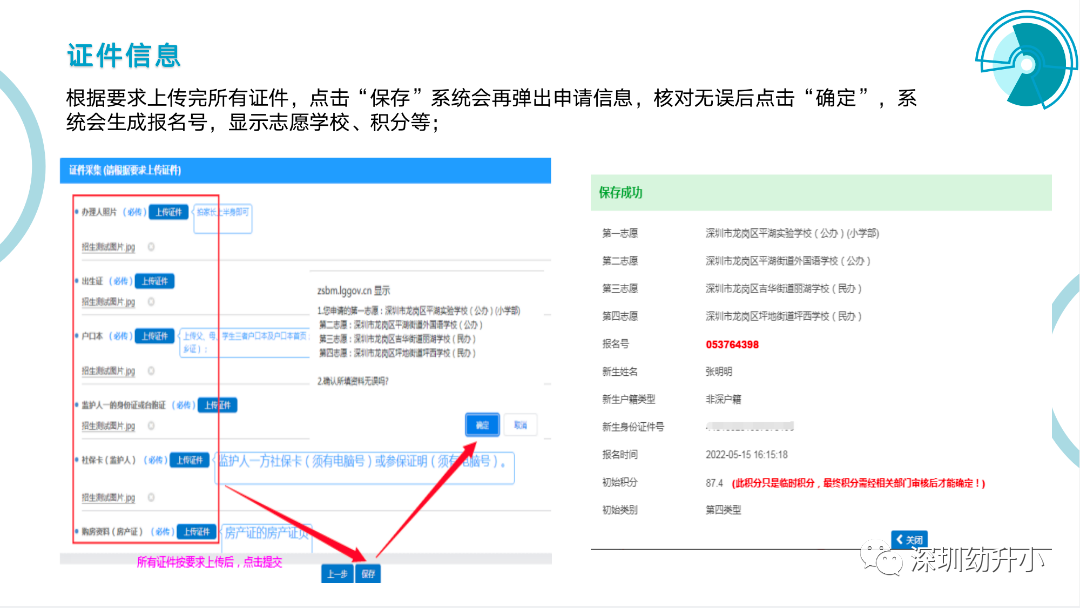Remove uploaded file under 监护人一的身份证

pyautogui.click(x=151, y=426)
